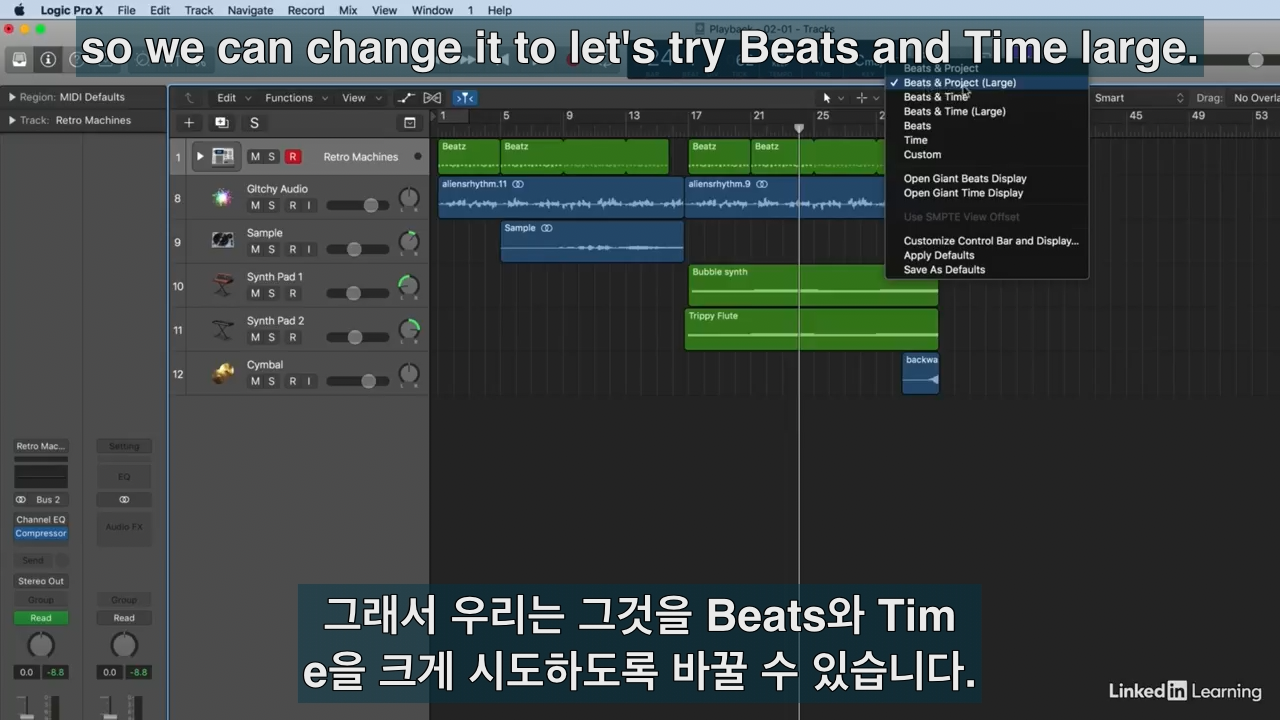
Task: Click the Compressor plug-in slot
Action: (41, 534)
